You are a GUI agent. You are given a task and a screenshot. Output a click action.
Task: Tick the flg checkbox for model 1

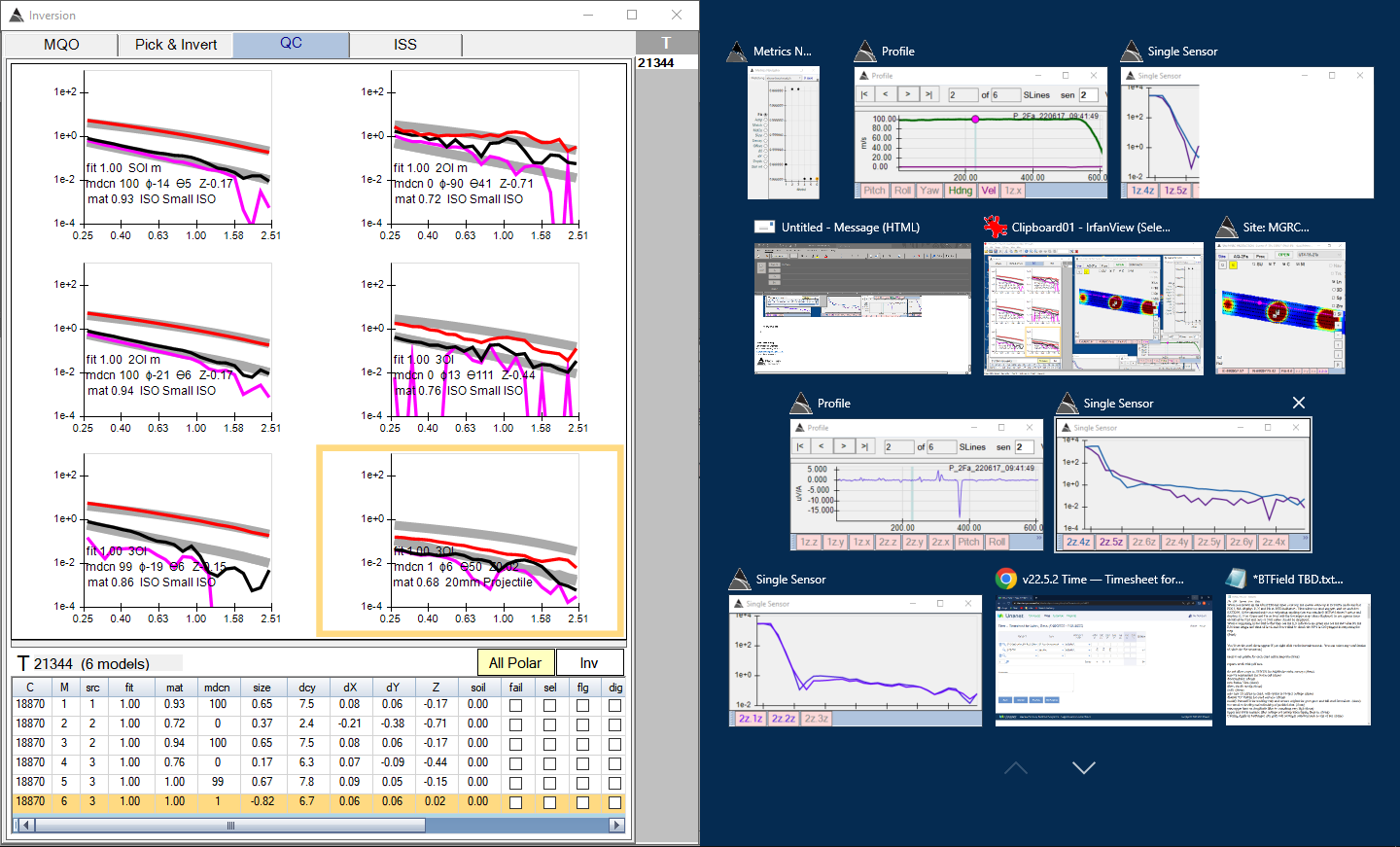(582, 705)
